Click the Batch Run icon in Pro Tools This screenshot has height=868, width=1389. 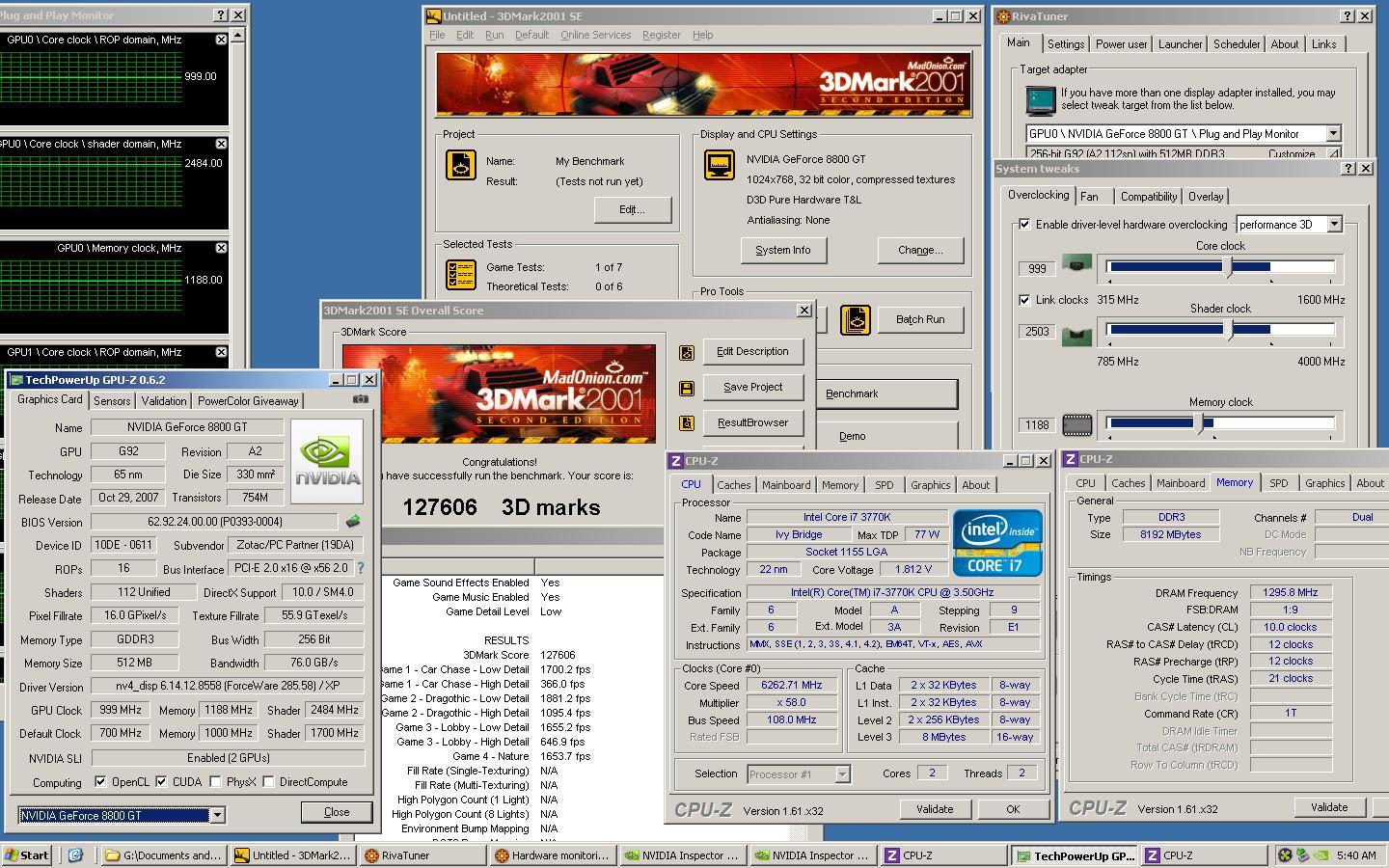pyautogui.click(x=856, y=319)
